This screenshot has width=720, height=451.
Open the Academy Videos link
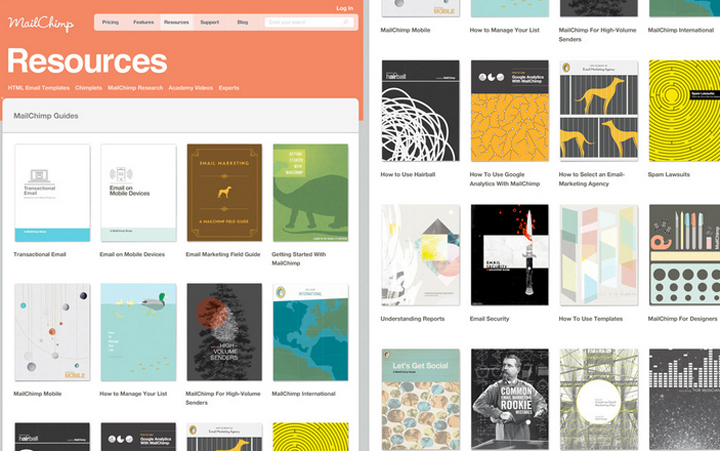click(x=191, y=88)
